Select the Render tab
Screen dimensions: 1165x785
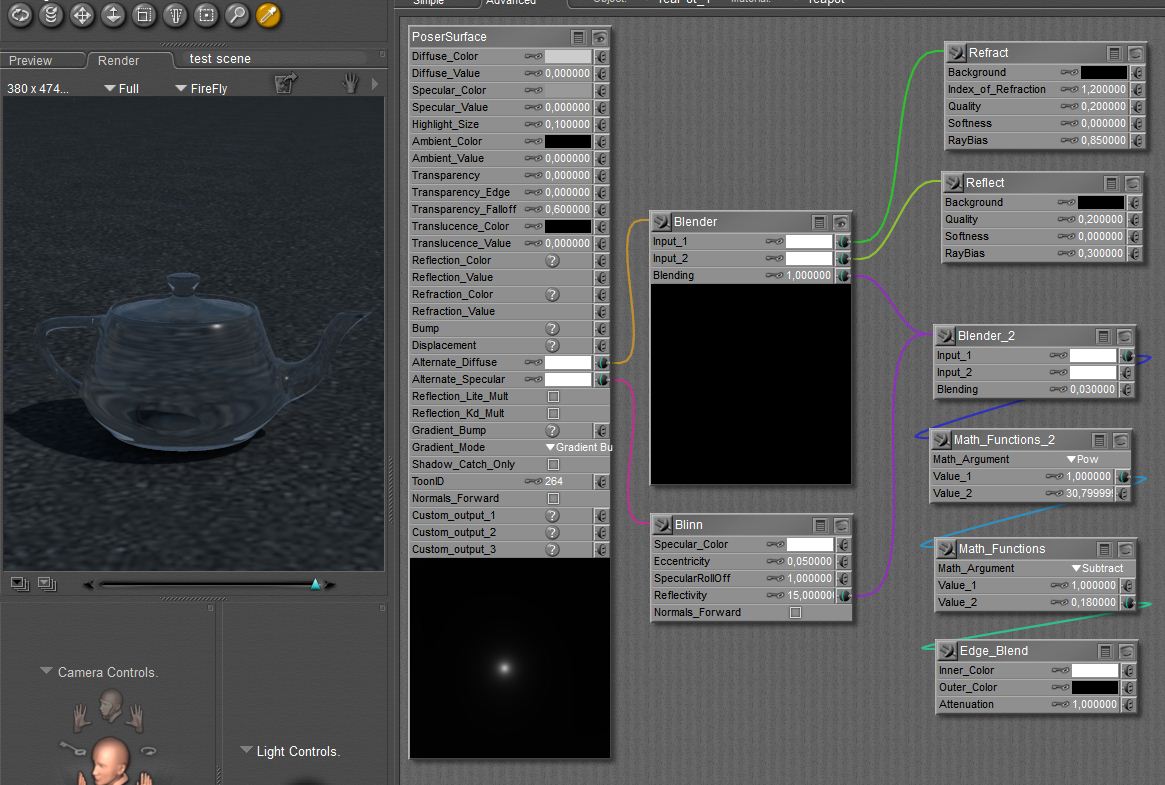pos(118,61)
